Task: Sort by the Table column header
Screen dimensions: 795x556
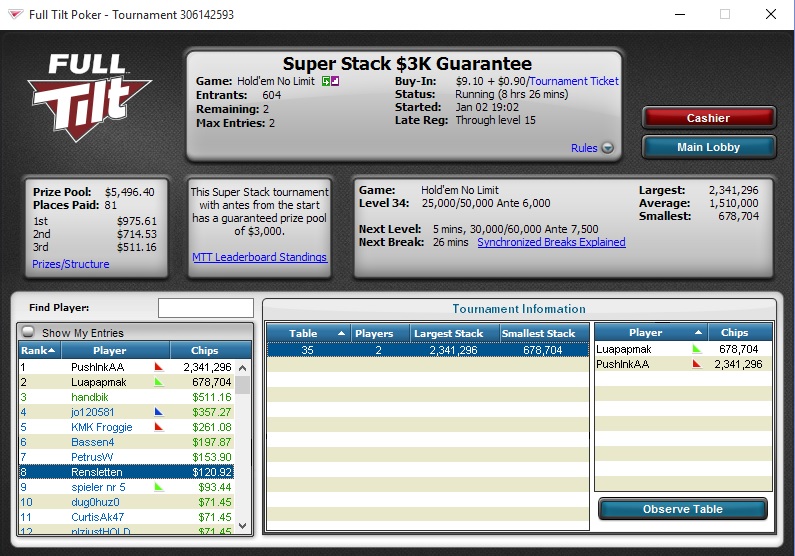Action: pos(308,333)
